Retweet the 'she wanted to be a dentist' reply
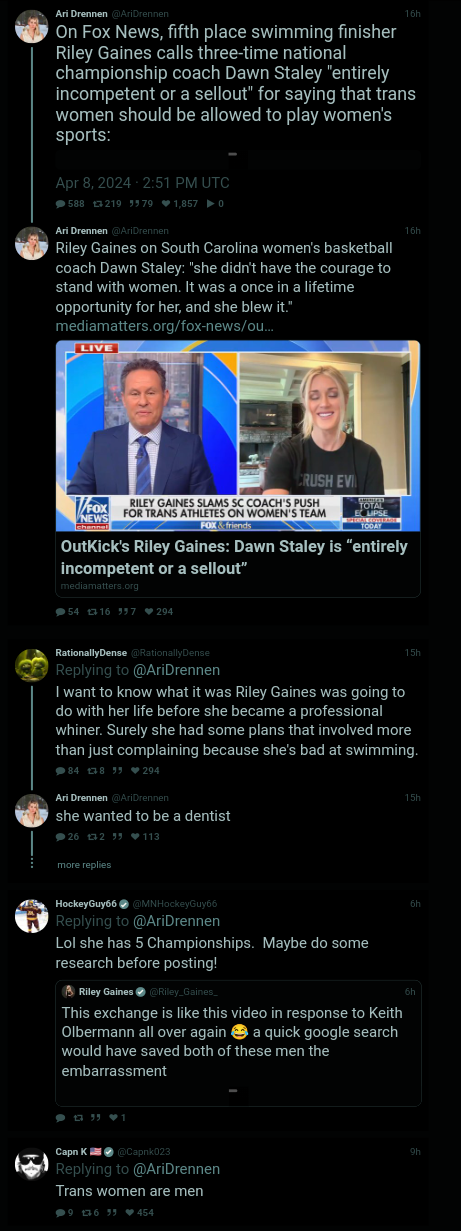Screen dimensions: 461x1231 (x=91, y=836)
